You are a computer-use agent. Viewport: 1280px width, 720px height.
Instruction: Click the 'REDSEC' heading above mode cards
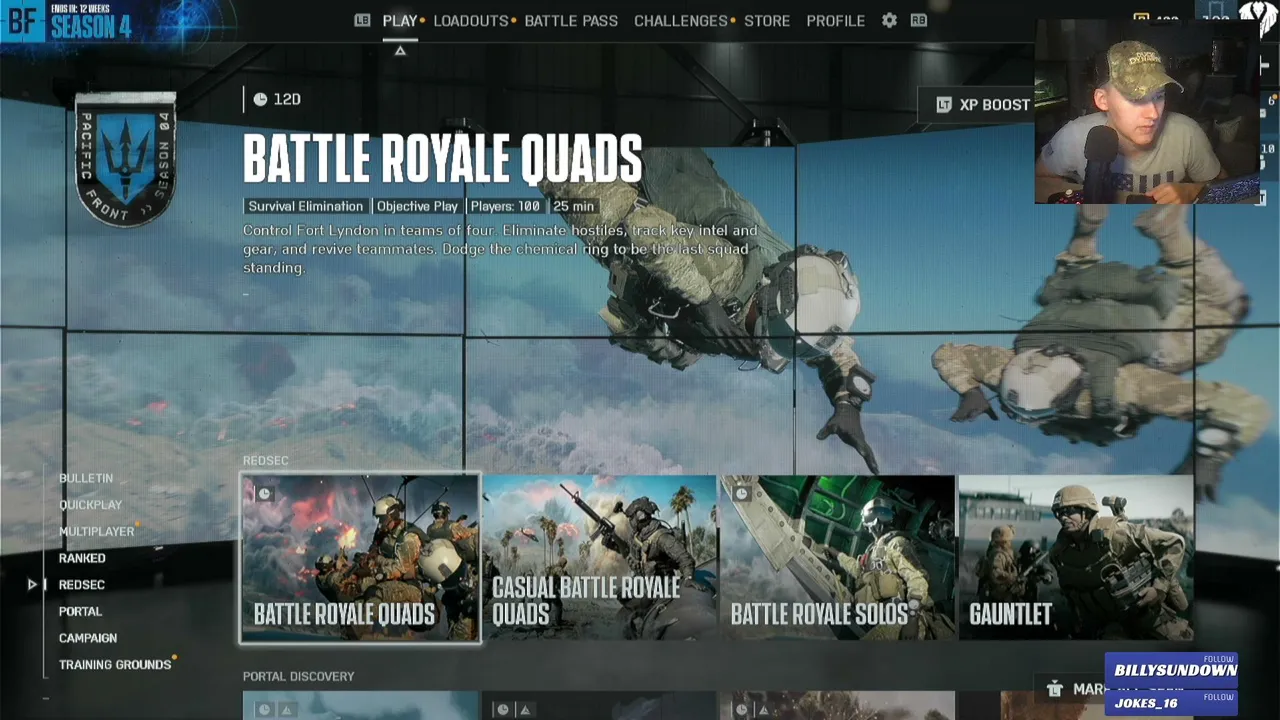(x=265, y=461)
